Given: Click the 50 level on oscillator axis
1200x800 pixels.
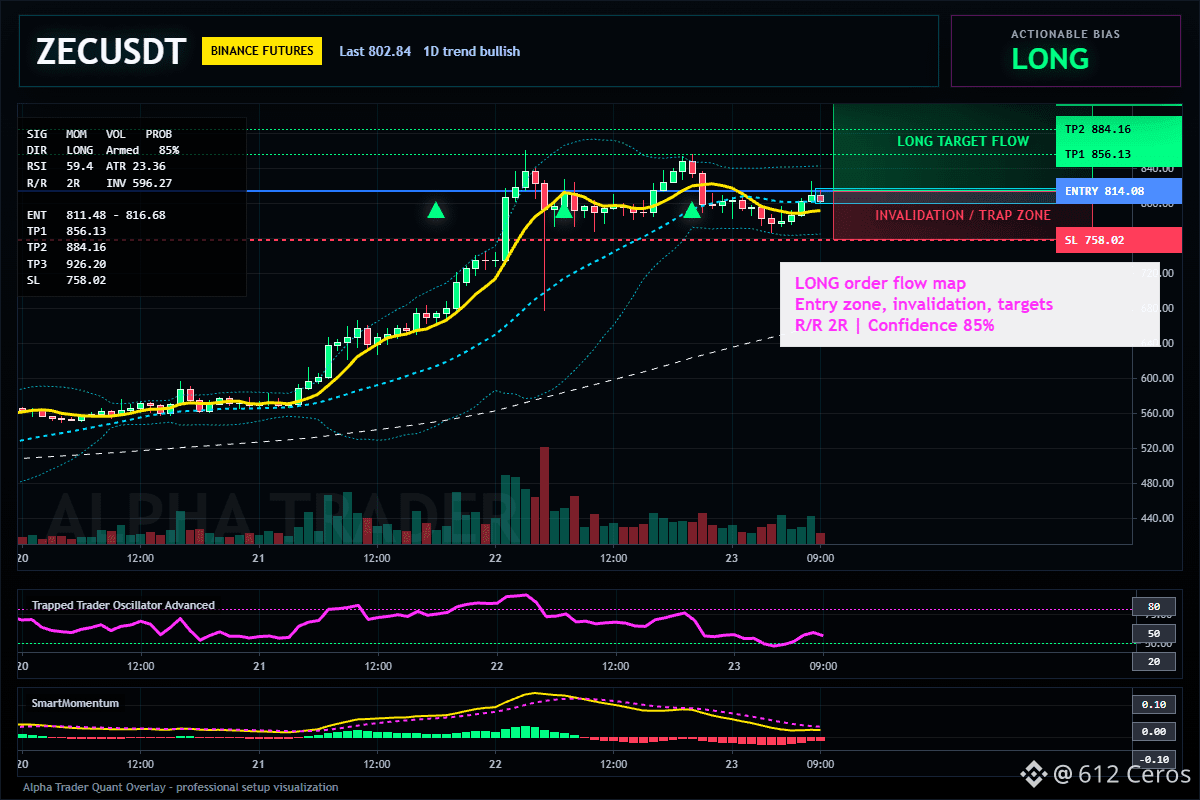Looking at the screenshot, I should tap(1153, 634).
